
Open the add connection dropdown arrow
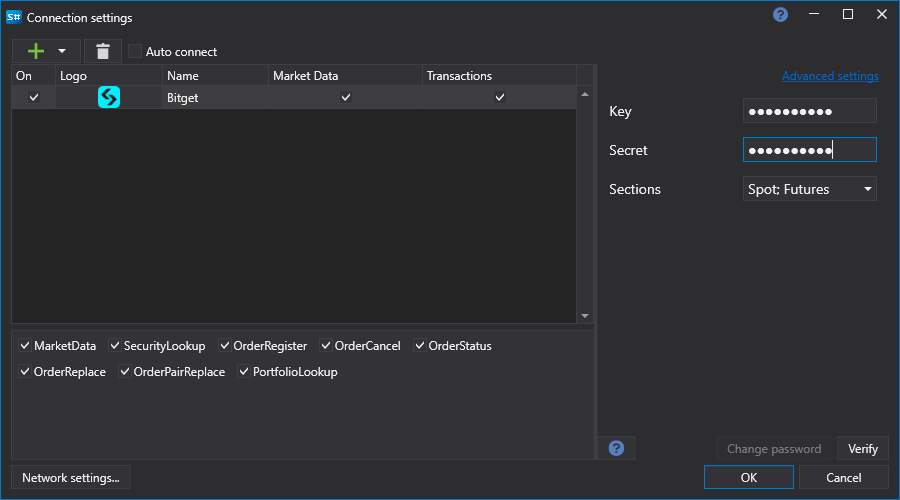[x=62, y=51]
